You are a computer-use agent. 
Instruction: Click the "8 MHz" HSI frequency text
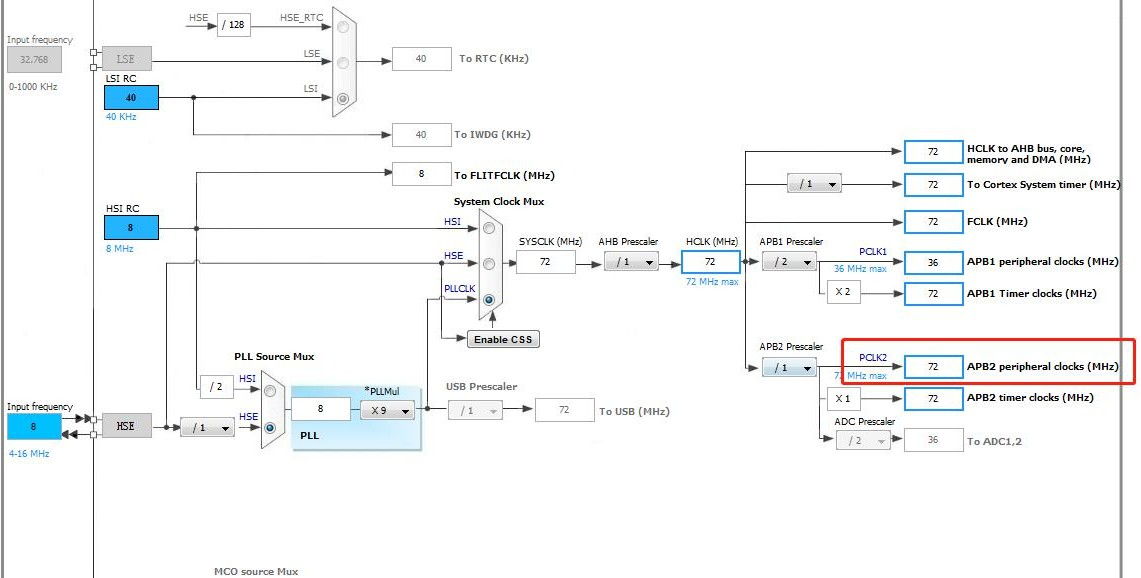(120, 248)
